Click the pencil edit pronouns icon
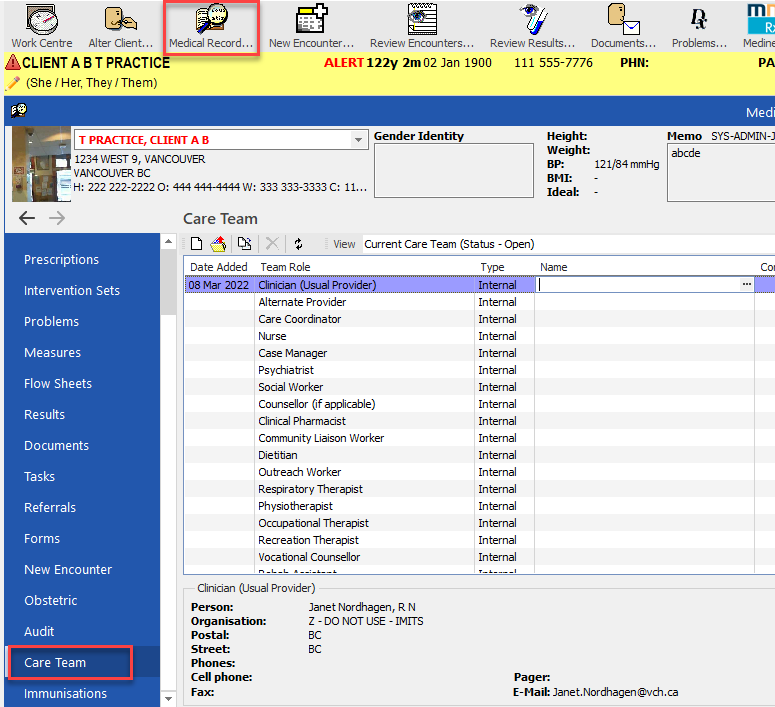This screenshot has width=775, height=707. point(13,83)
